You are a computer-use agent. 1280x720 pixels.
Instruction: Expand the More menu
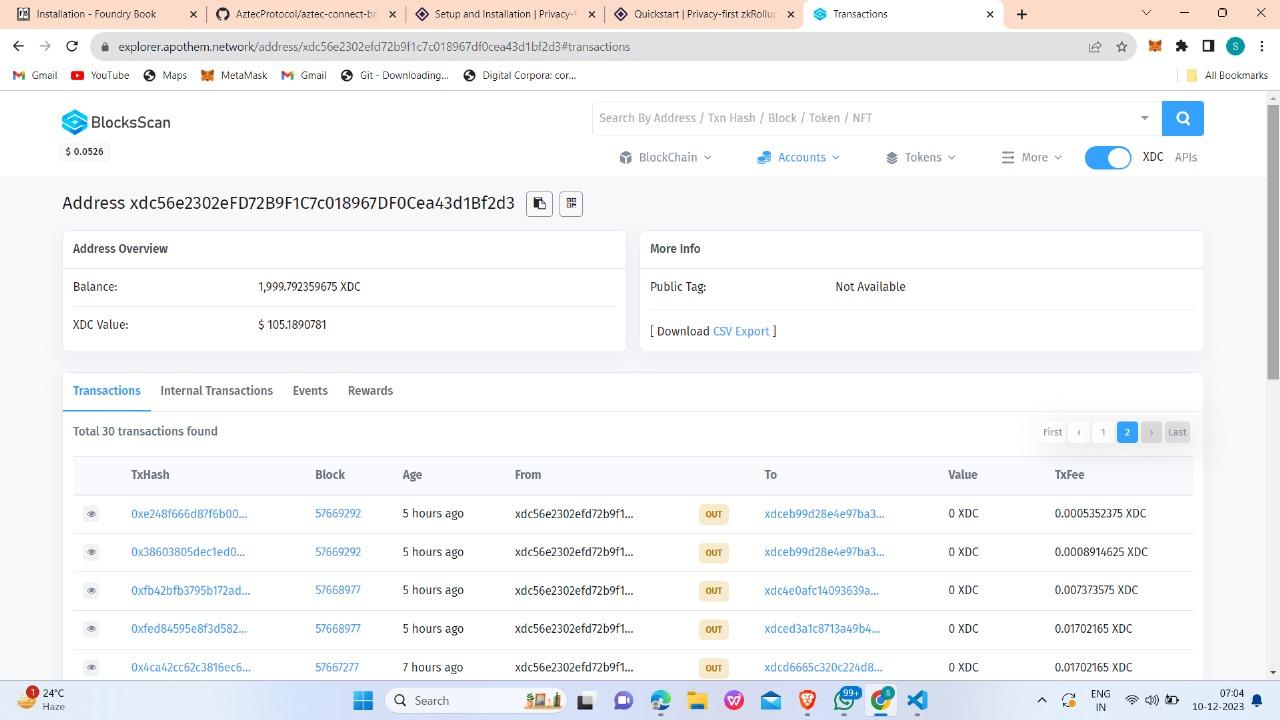(1031, 157)
